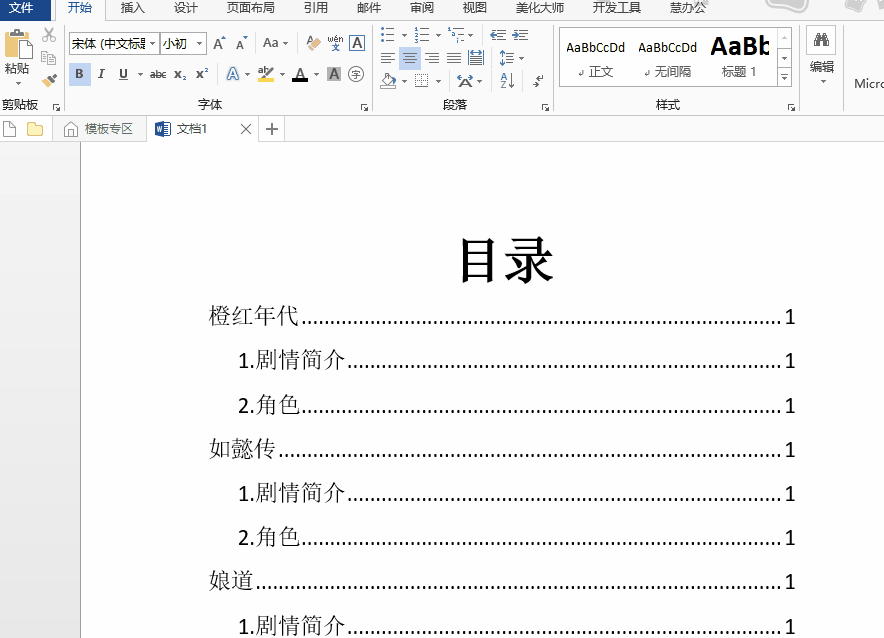
Task: Toggle Bold formatting
Action: (x=79, y=74)
